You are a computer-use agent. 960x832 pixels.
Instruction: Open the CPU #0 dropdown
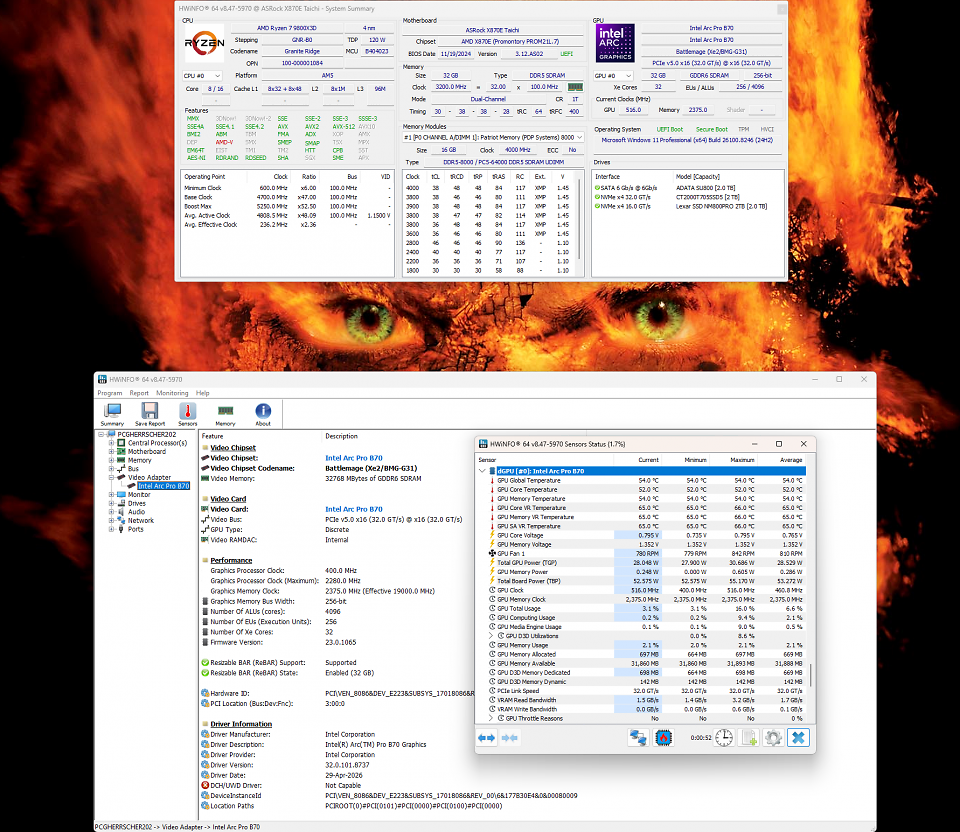202,76
